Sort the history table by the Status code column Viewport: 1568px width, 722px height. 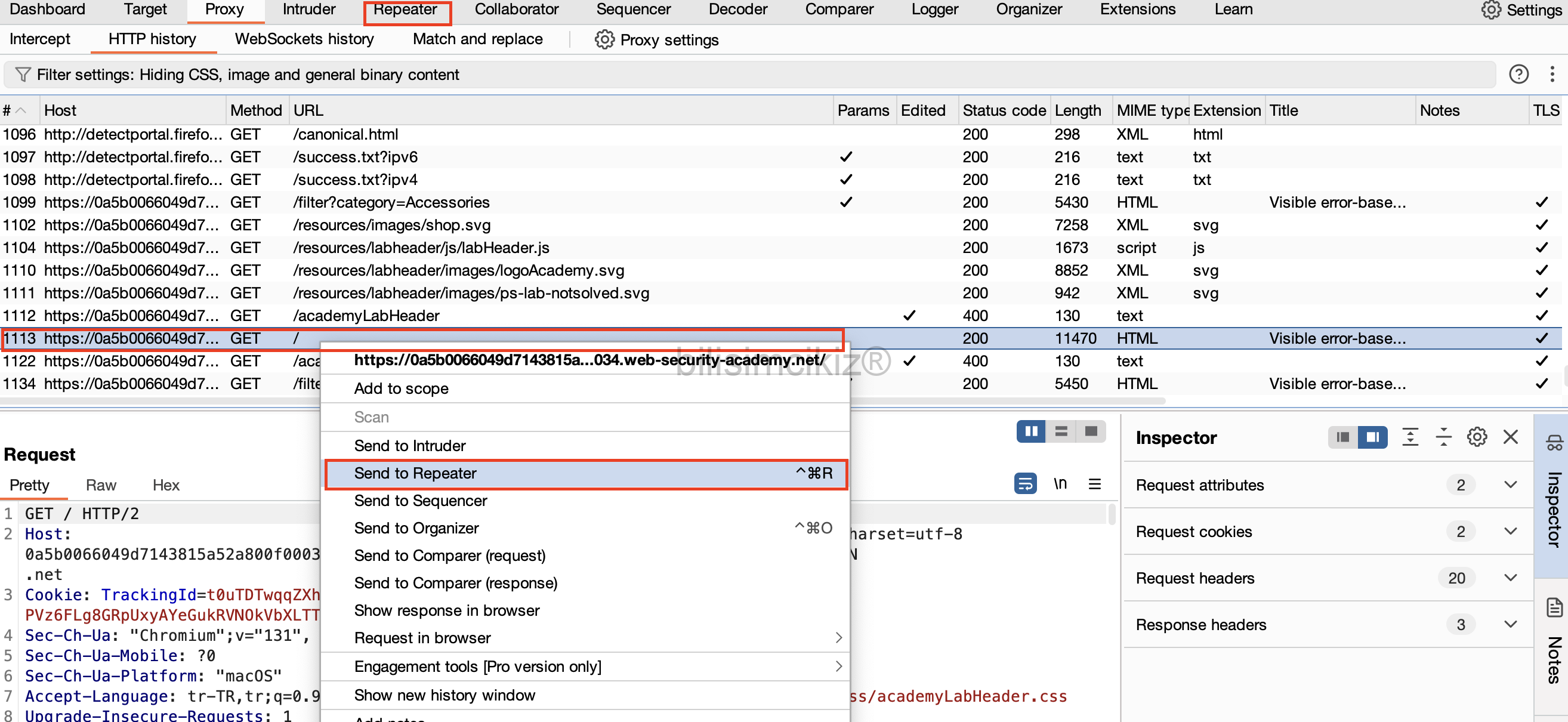pos(1003,111)
